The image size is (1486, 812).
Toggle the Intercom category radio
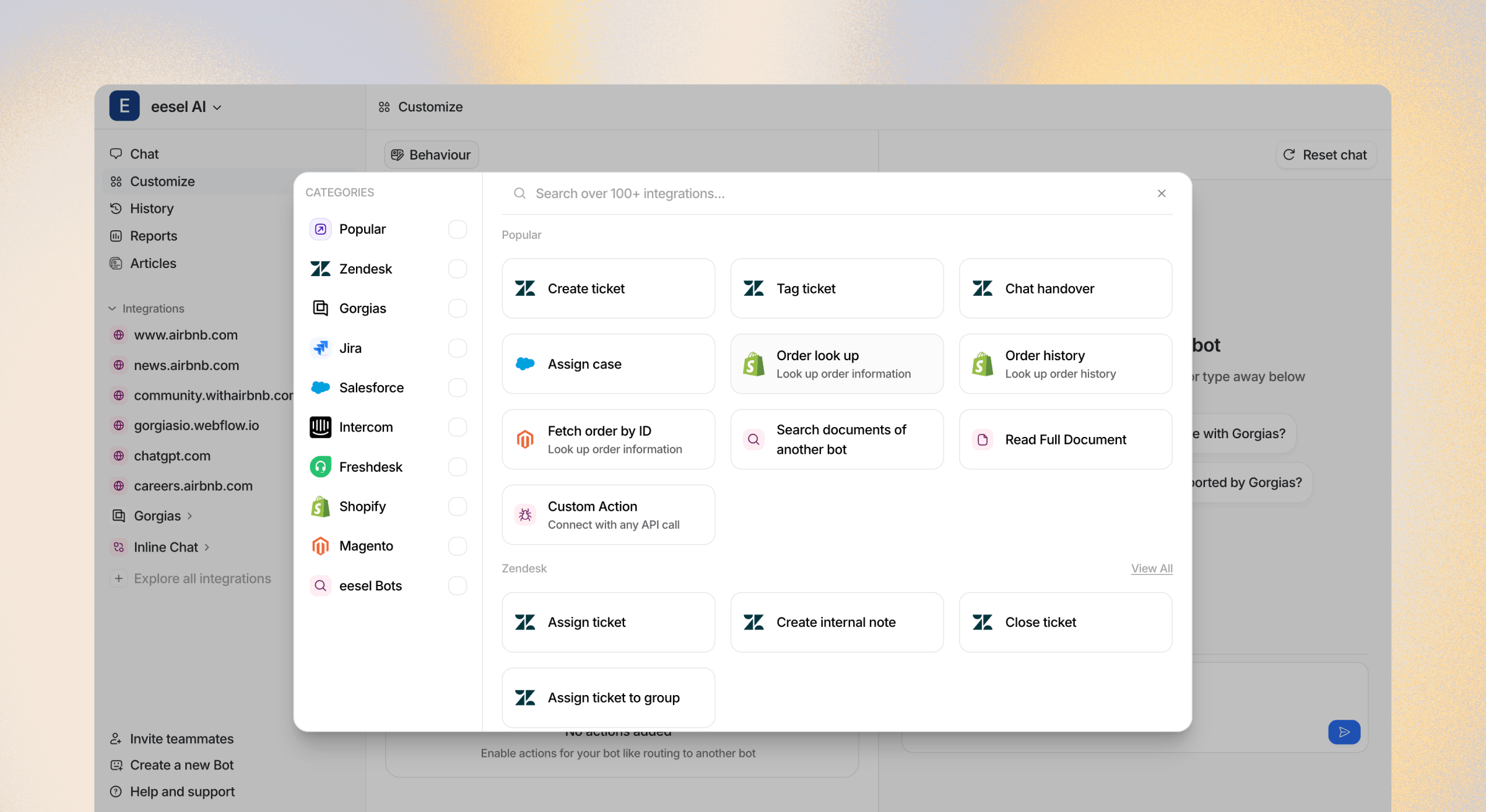[458, 427]
